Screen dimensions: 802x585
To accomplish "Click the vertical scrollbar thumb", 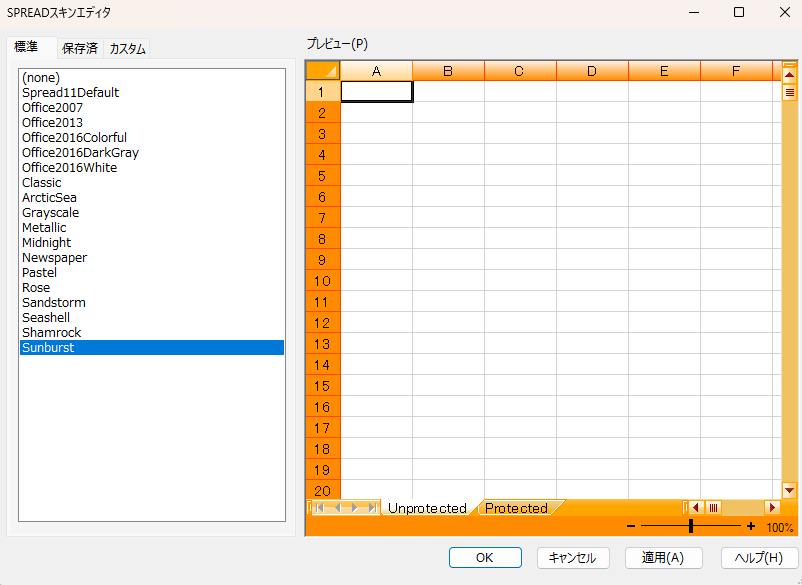I will click(x=789, y=92).
